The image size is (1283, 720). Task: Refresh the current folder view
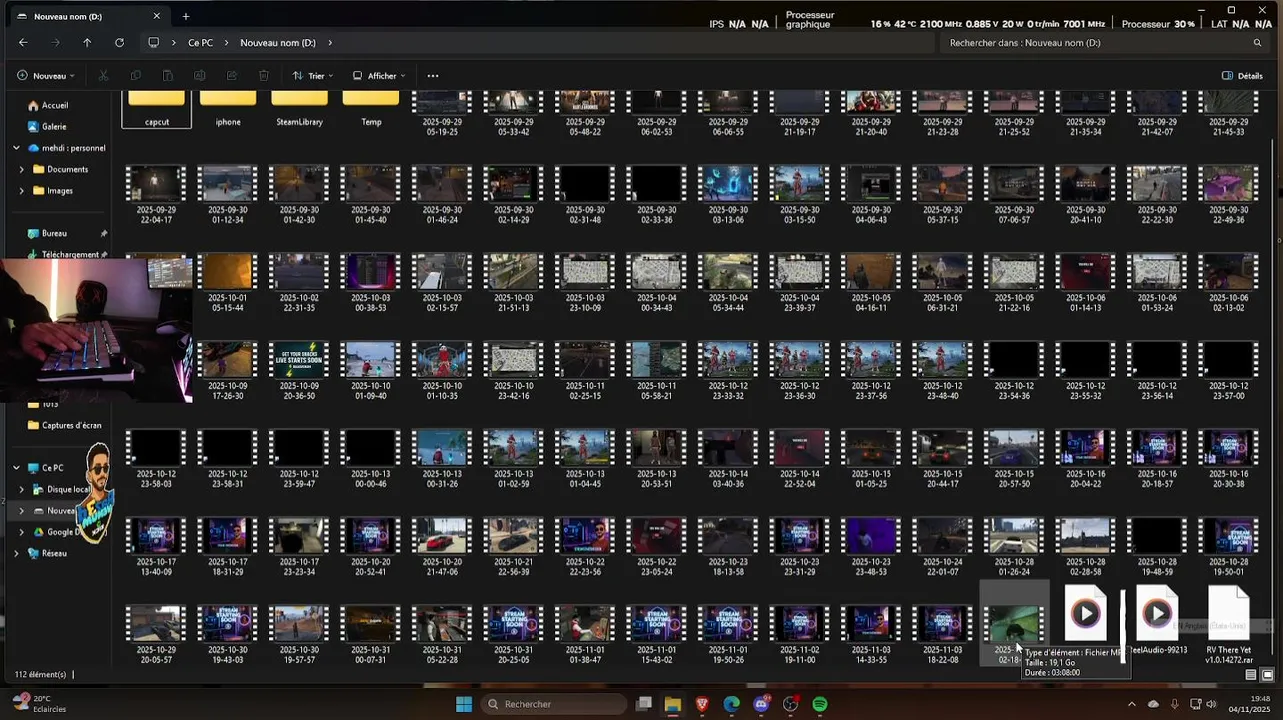click(119, 43)
